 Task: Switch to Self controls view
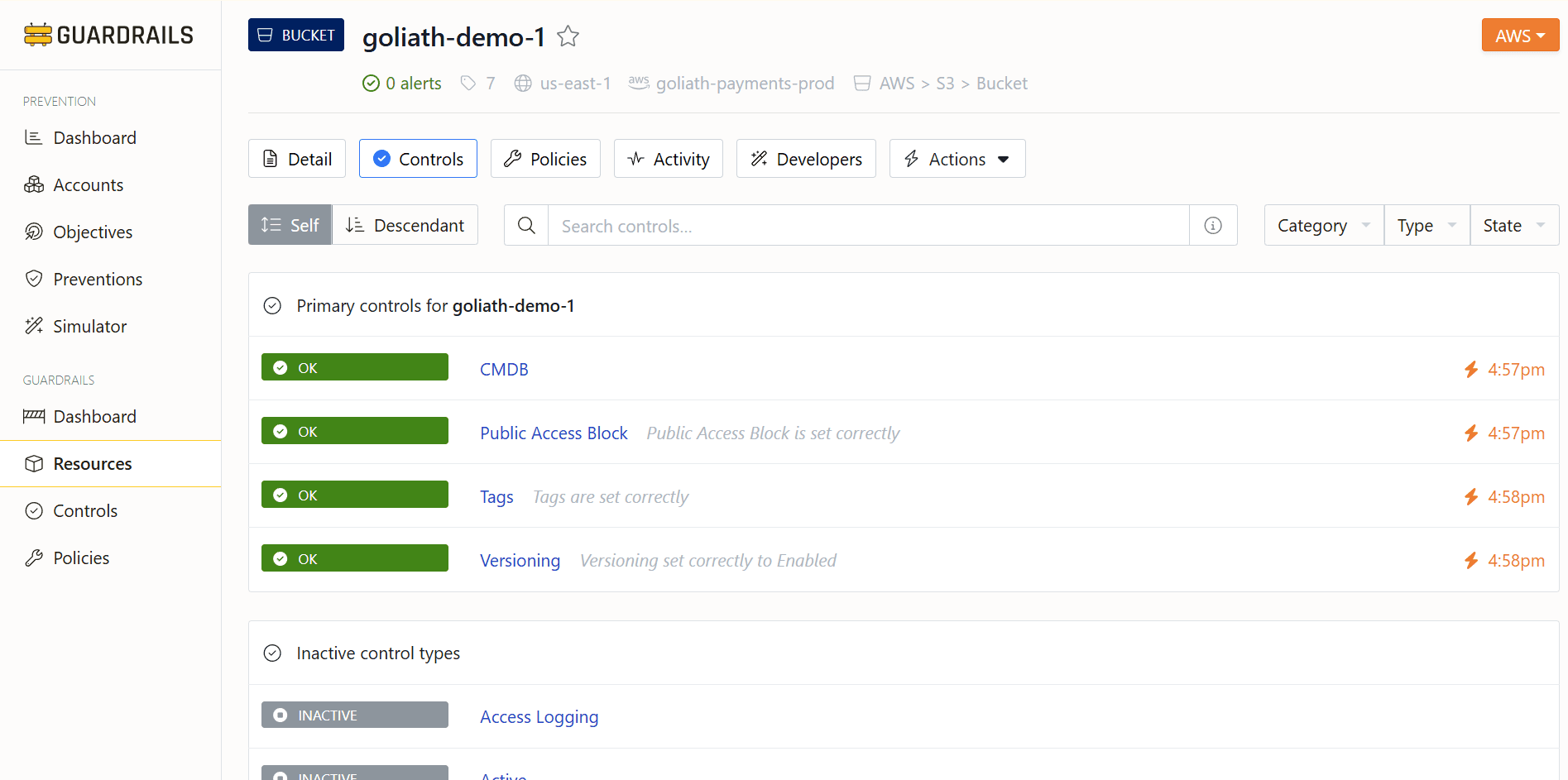click(x=290, y=226)
